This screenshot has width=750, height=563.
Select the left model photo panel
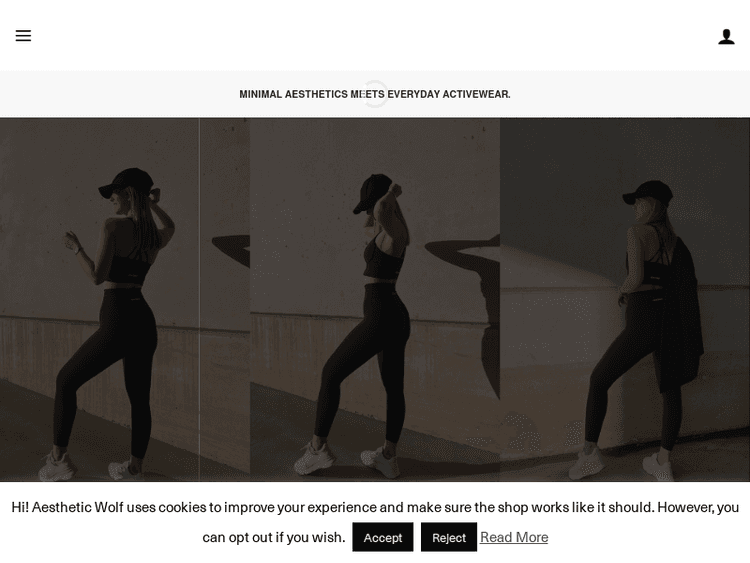(x=125, y=299)
